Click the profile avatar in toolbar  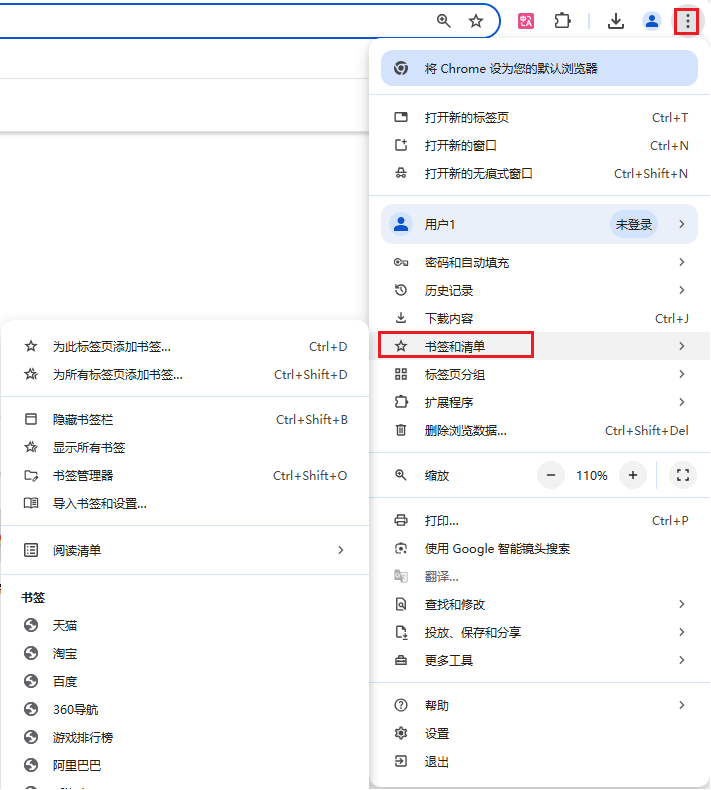[652, 21]
